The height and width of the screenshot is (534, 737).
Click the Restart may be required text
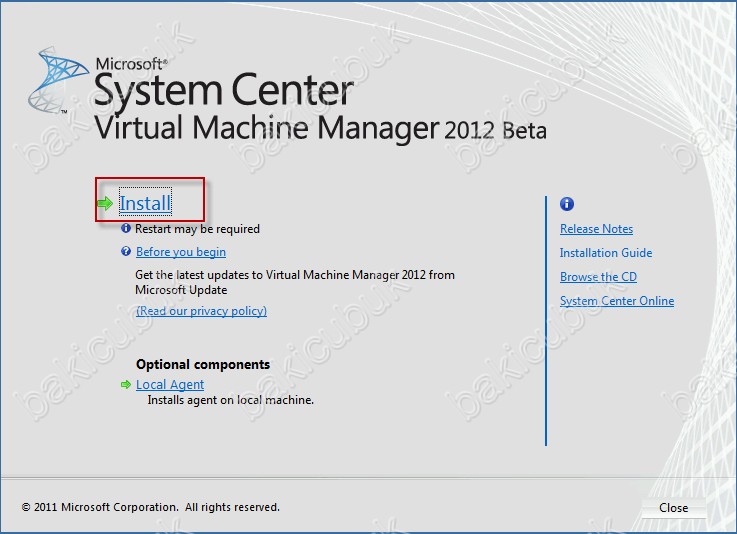tap(197, 229)
